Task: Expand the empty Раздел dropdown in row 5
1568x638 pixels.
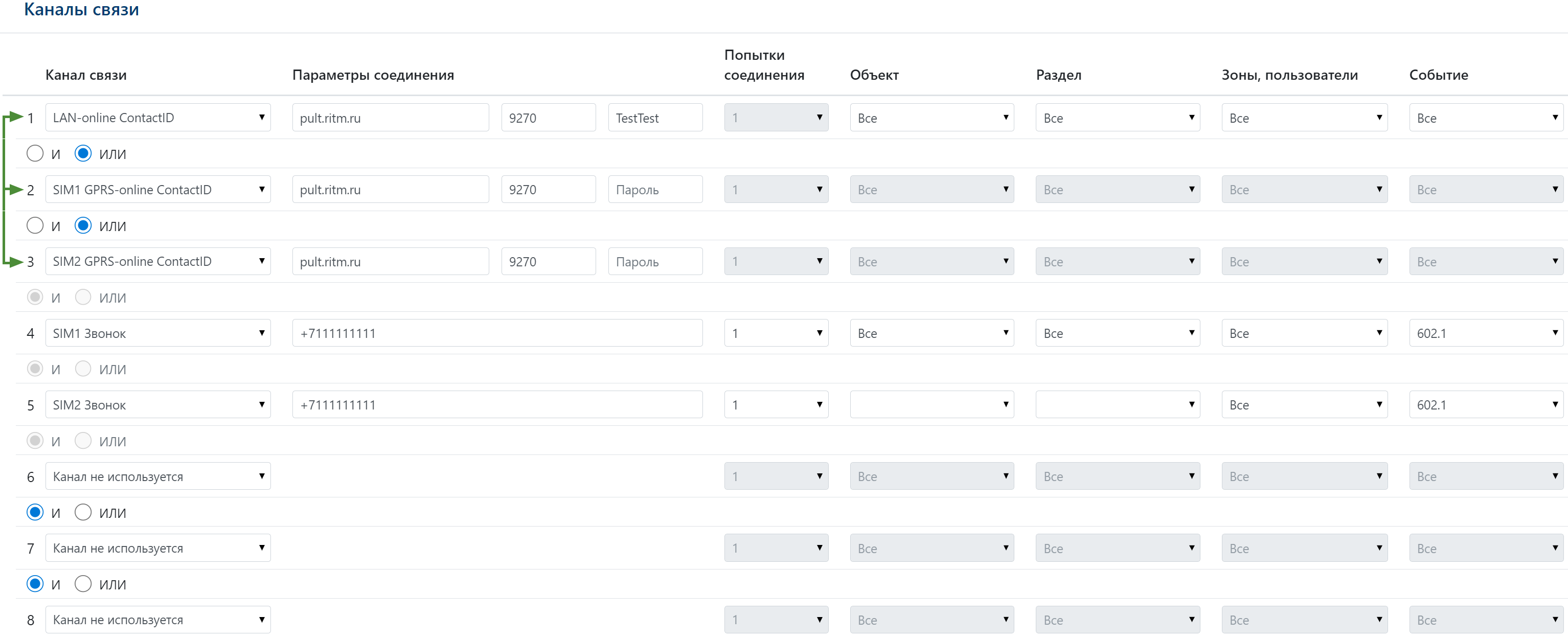Action: tap(1117, 405)
